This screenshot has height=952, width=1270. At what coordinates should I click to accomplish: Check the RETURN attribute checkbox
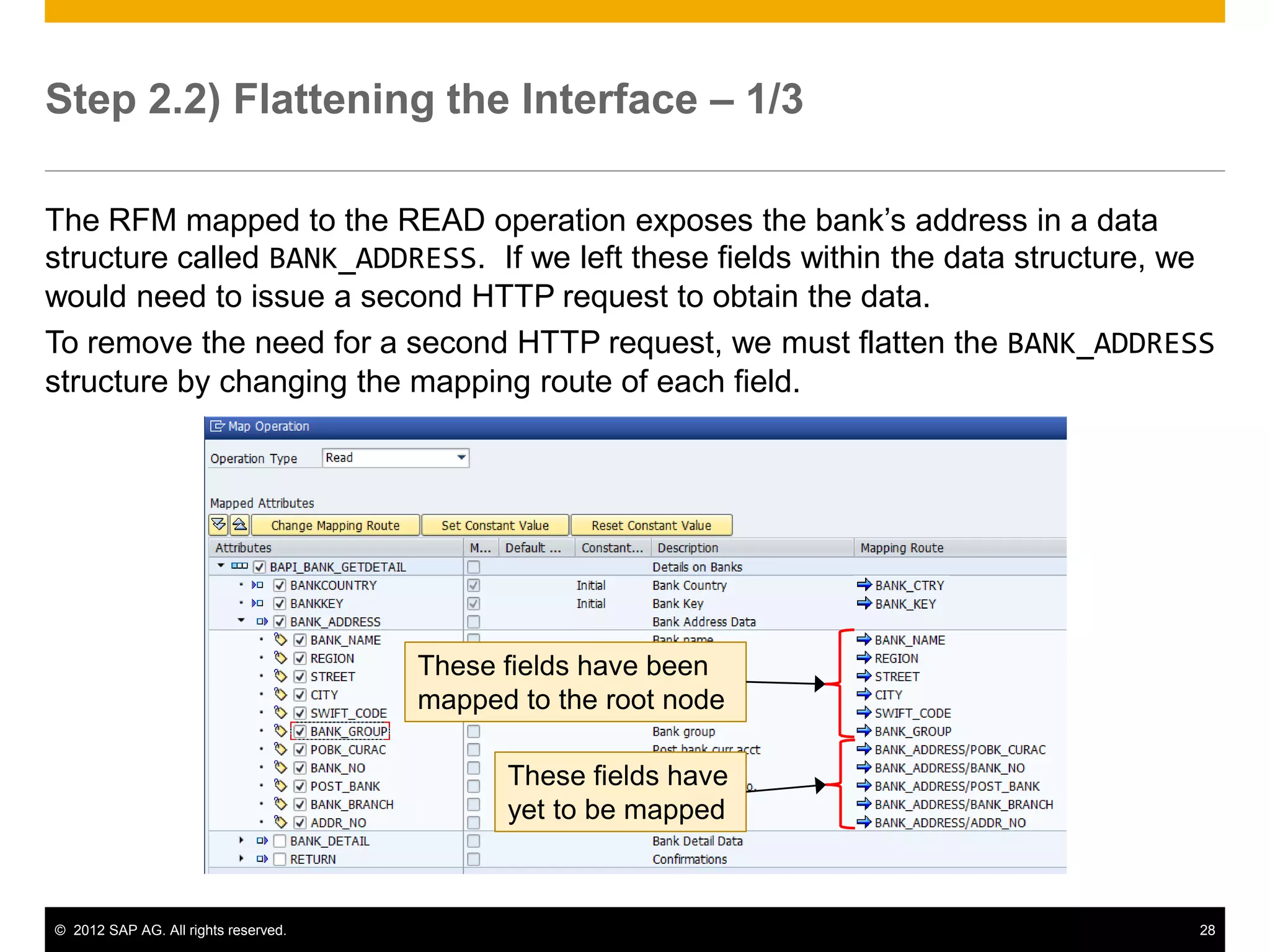(x=280, y=859)
